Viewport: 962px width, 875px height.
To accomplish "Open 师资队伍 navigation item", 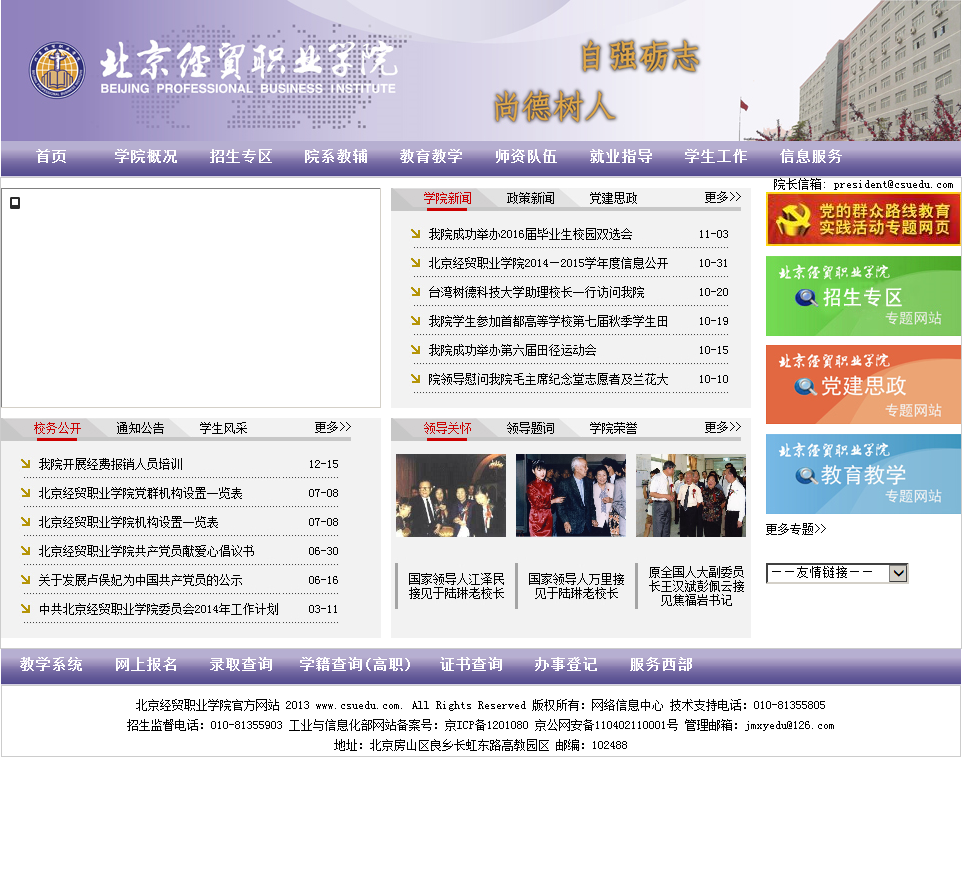I will (x=526, y=156).
